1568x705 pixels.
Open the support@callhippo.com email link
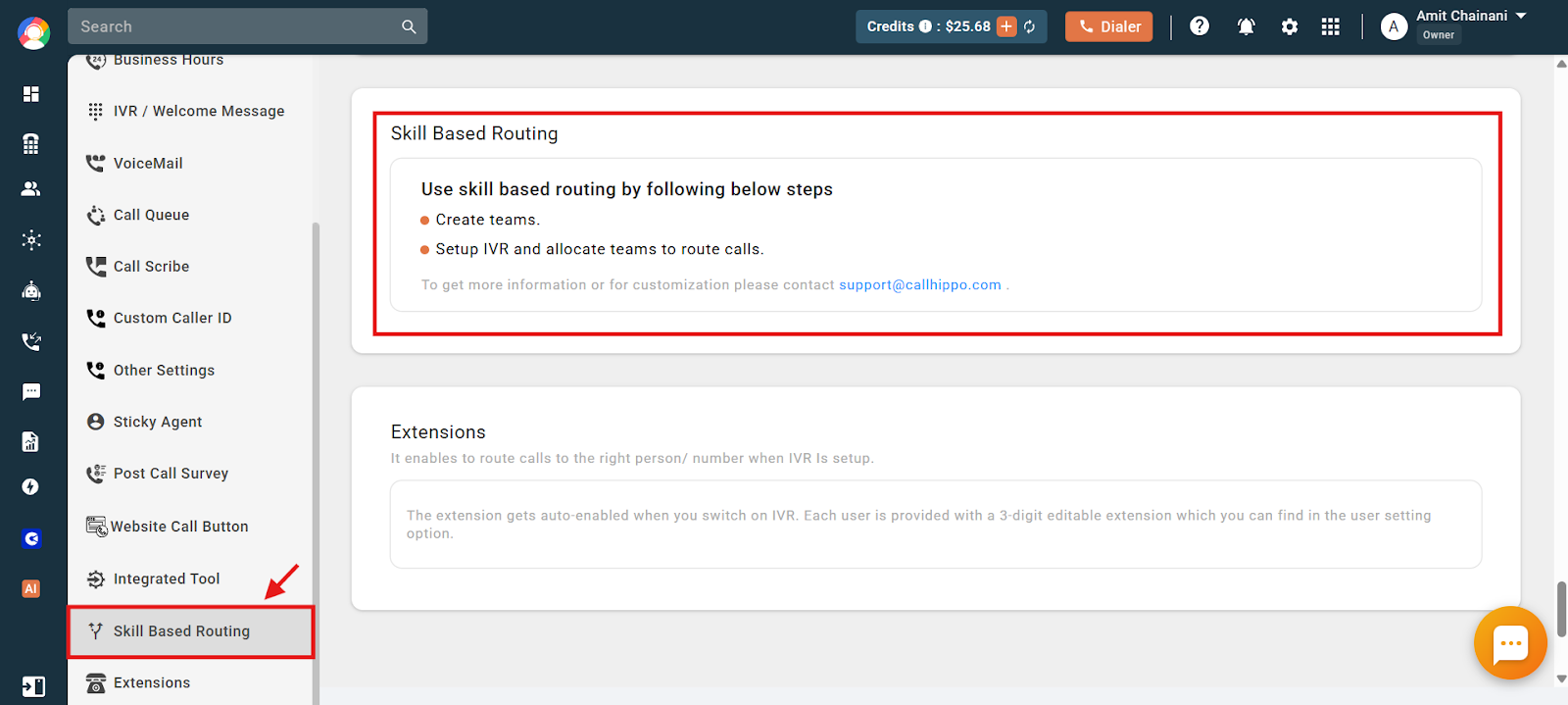pyautogui.click(x=920, y=285)
